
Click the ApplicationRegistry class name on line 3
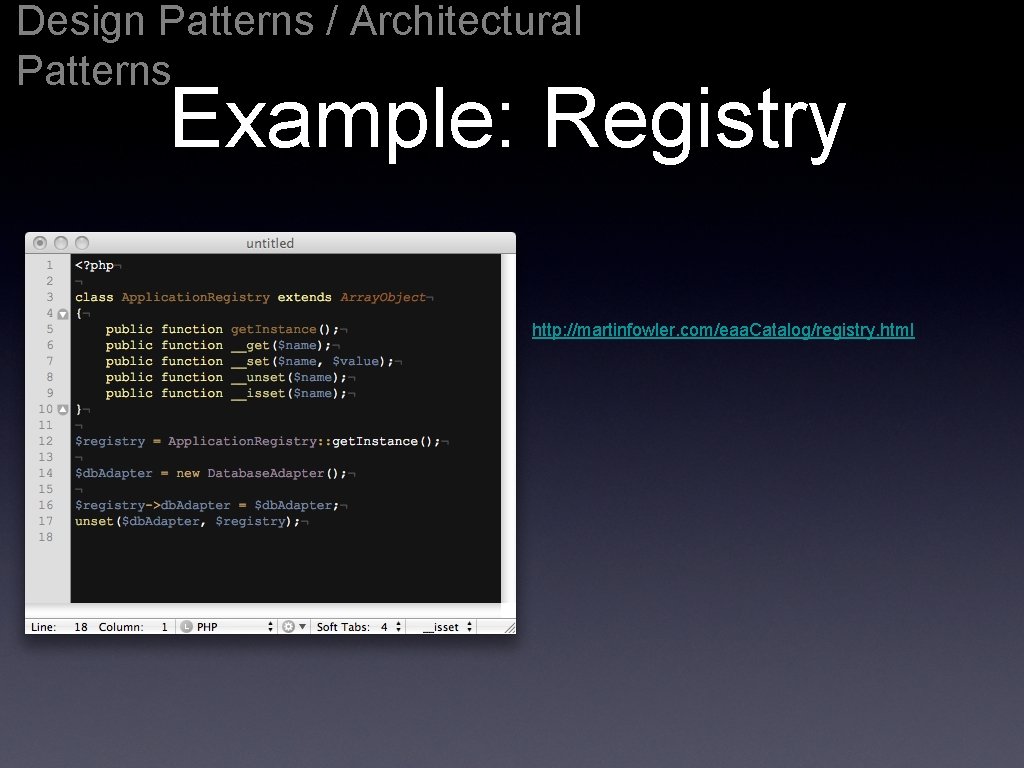pyautogui.click(x=195, y=297)
